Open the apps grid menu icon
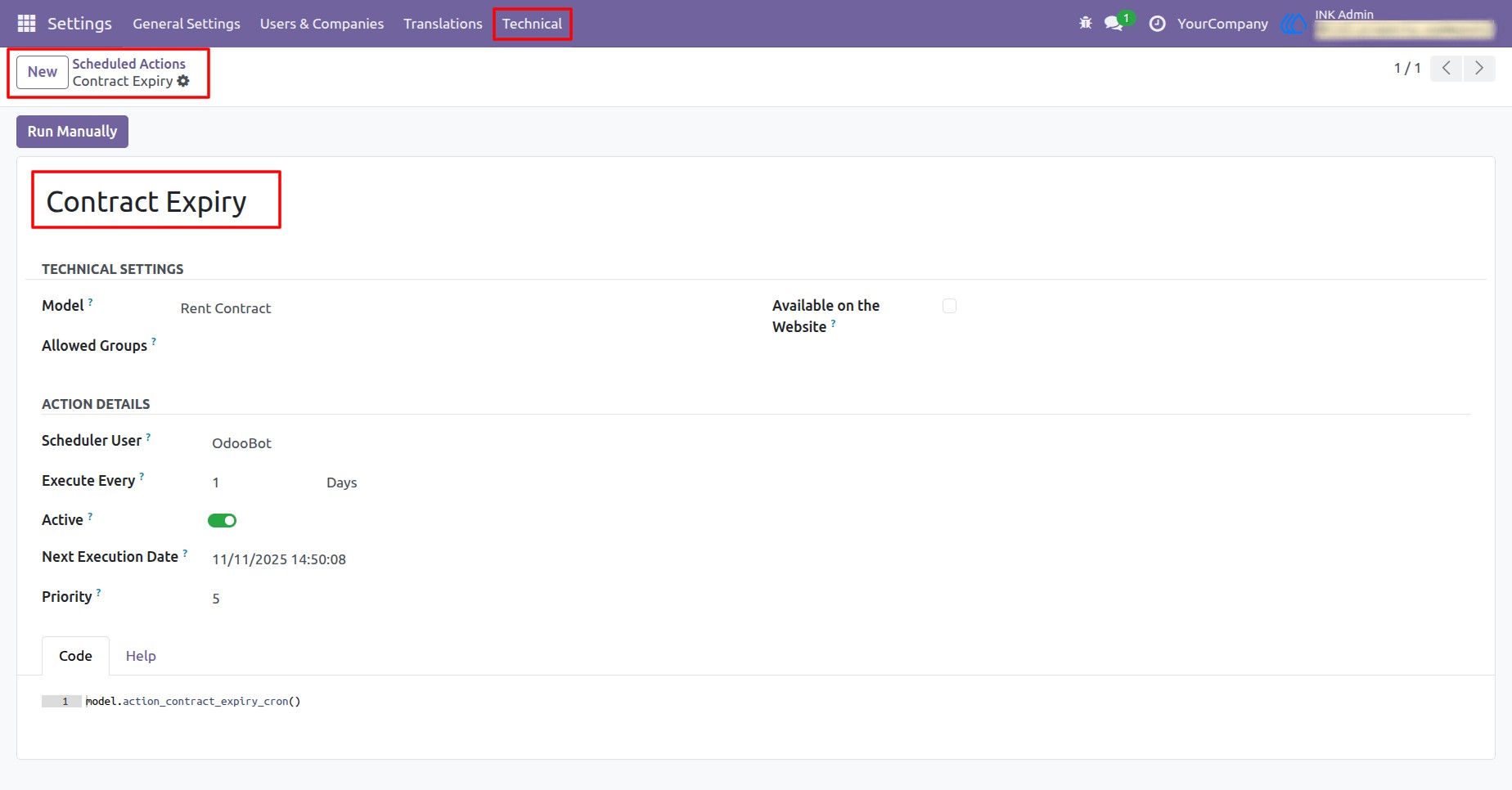The width and height of the screenshot is (1512, 790). [x=26, y=24]
